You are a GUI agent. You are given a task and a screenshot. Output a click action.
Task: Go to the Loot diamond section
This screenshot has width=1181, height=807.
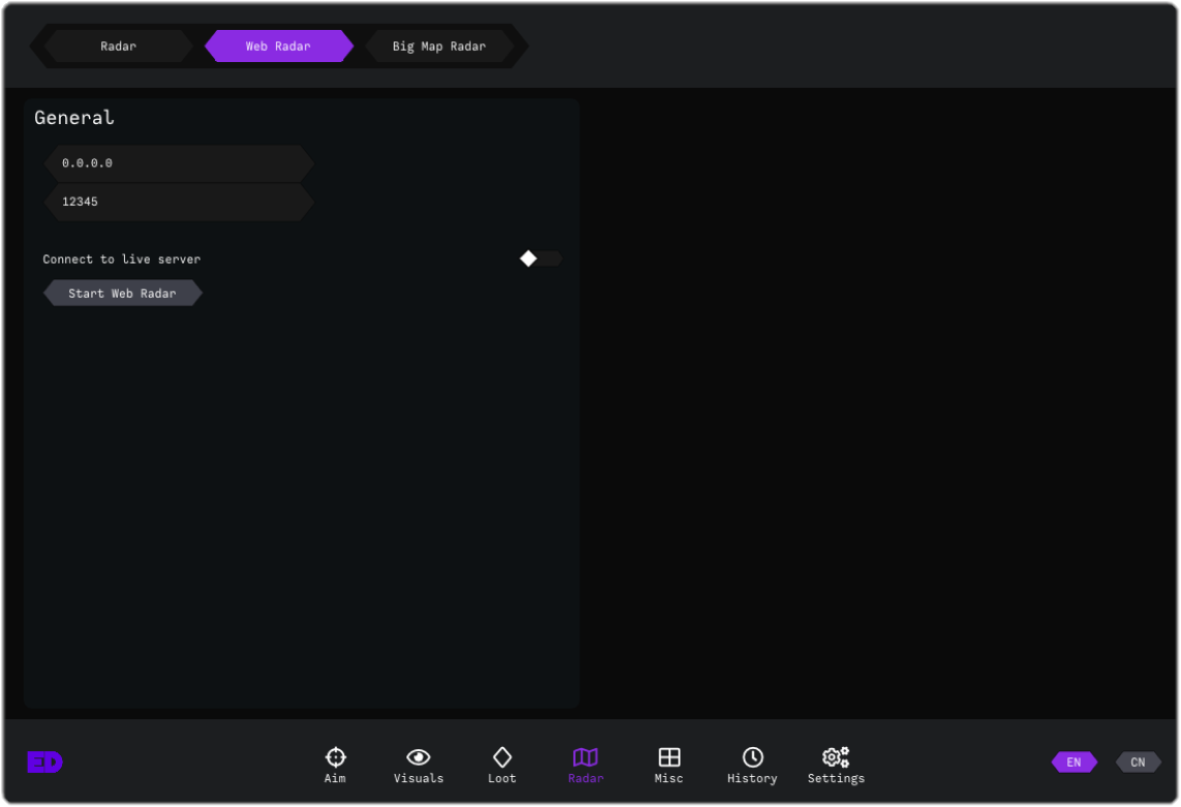502,765
